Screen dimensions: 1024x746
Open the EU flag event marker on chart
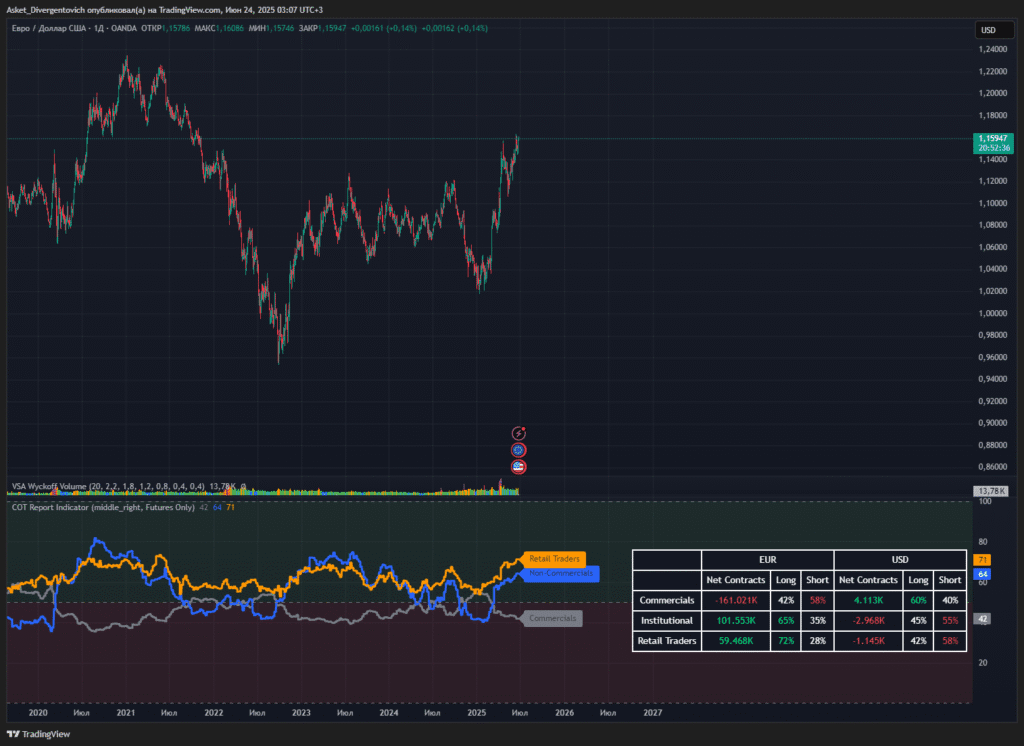(x=517, y=450)
